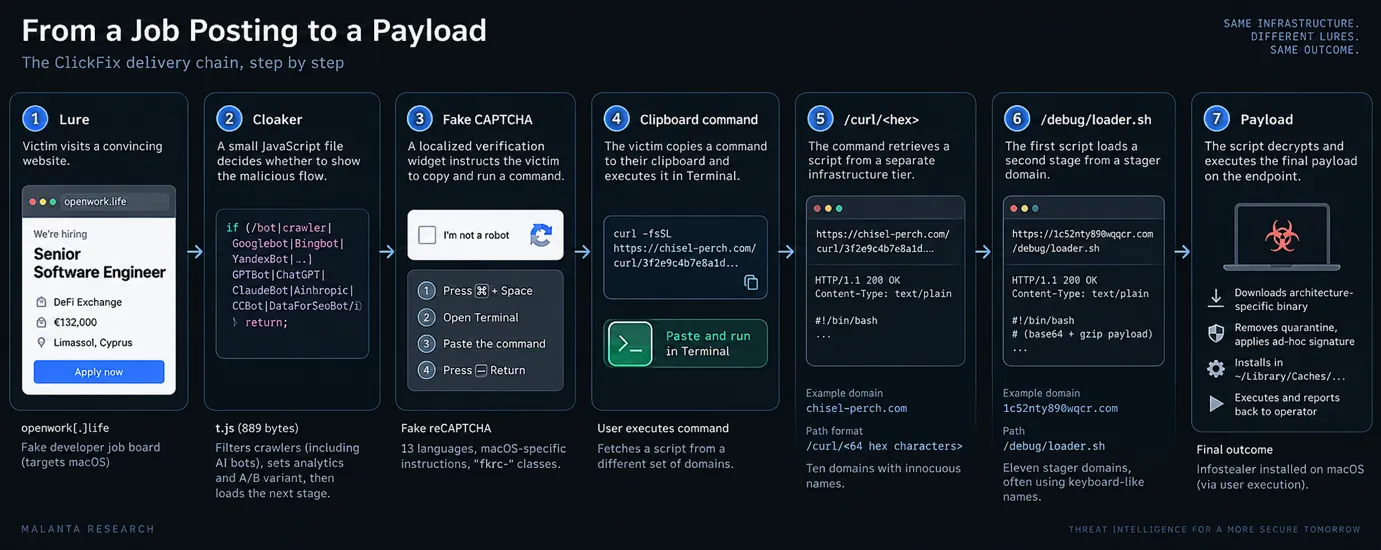The image size is (1381, 550).
Task: Click the ClickFix delivery chain subtitle
Action: [x=183, y=63]
